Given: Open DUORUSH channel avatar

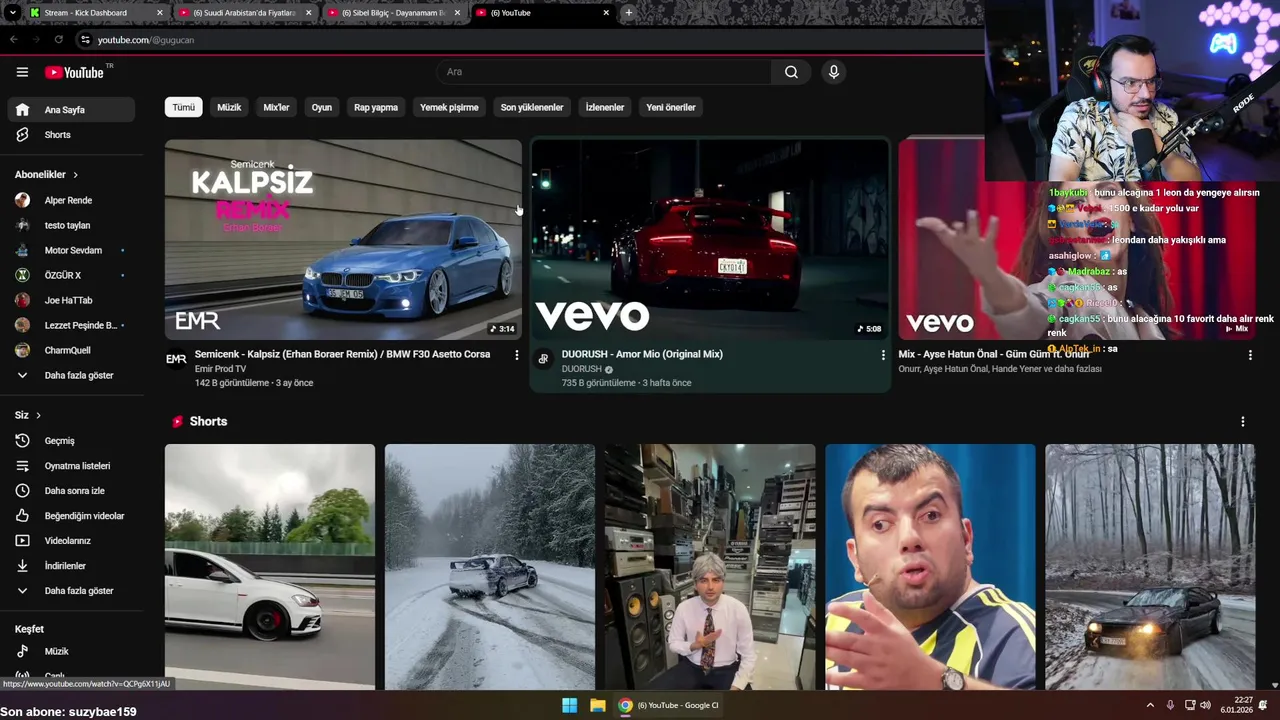Looking at the screenshot, I should click(x=543, y=359).
